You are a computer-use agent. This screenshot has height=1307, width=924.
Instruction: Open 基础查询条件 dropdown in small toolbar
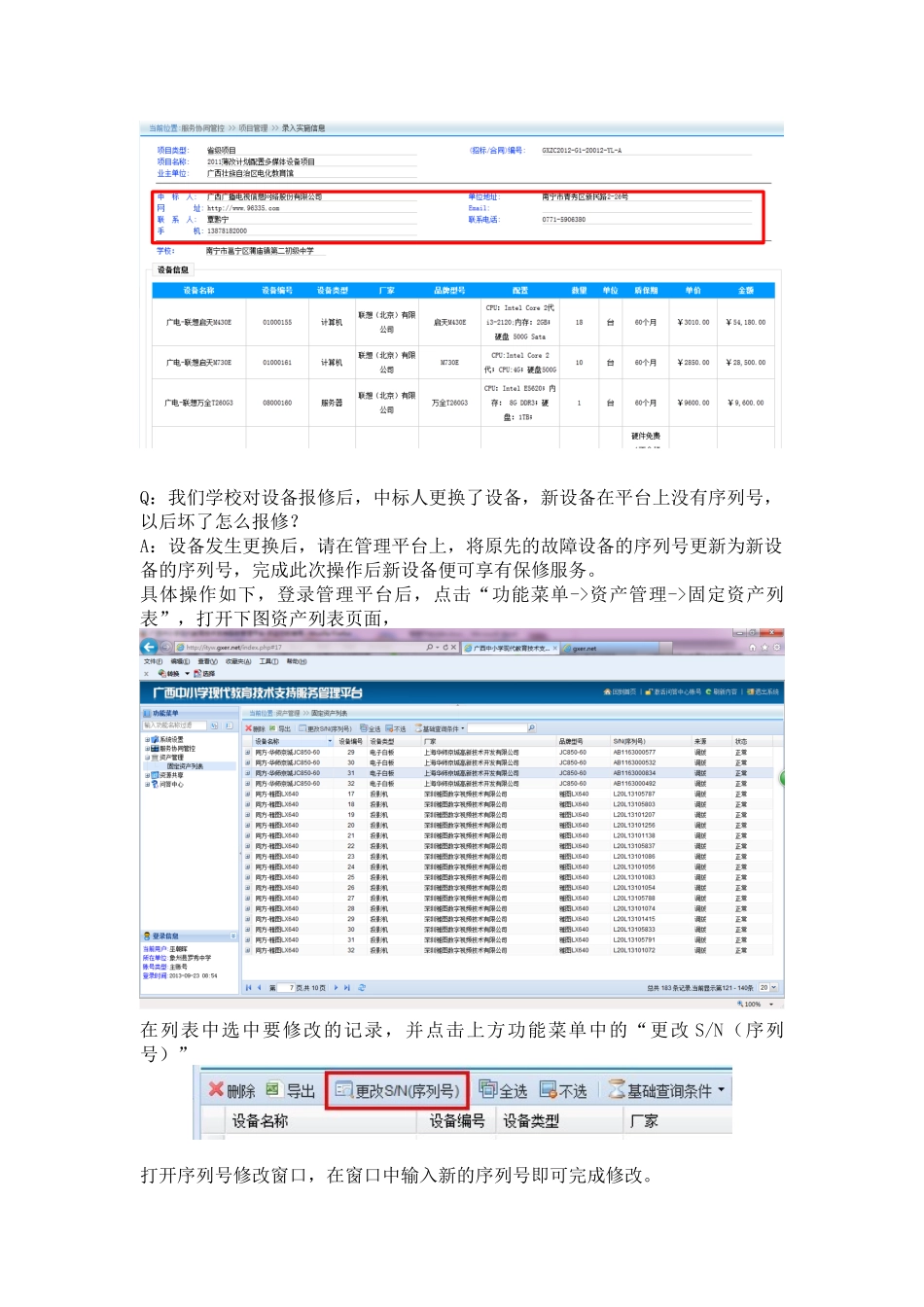463,728
